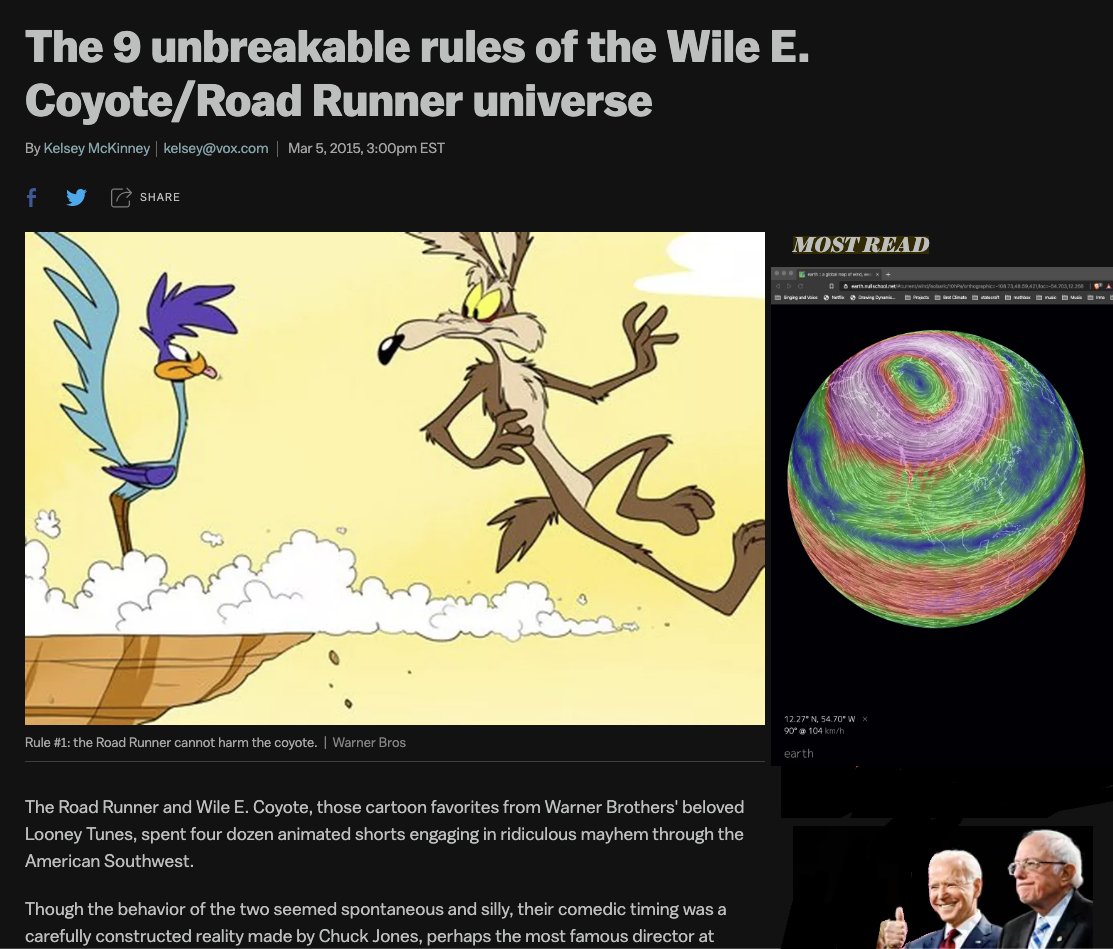Share the article on Facebook

coord(31,197)
